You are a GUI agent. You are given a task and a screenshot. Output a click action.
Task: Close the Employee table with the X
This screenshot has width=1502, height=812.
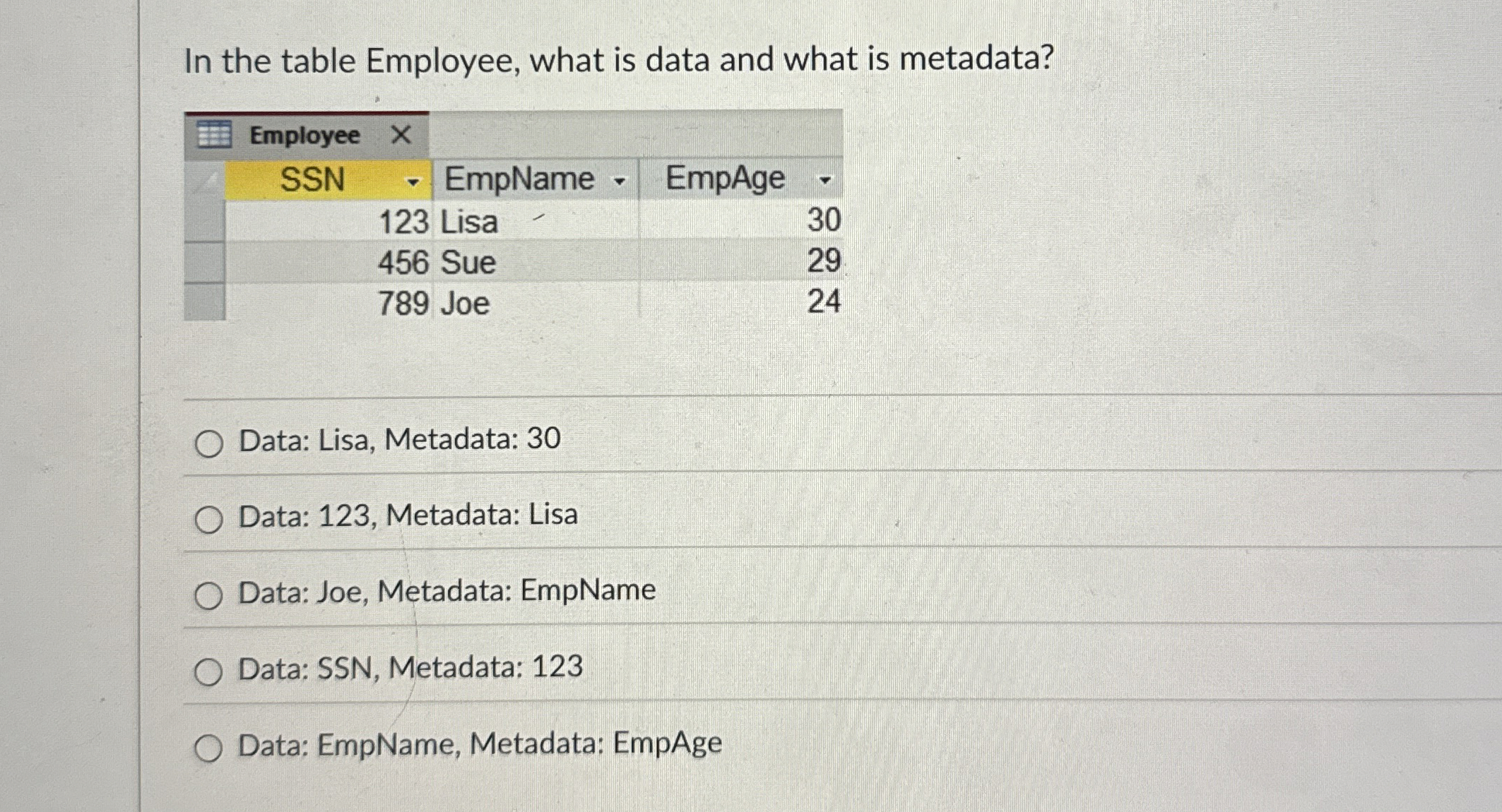pos(401,134)
